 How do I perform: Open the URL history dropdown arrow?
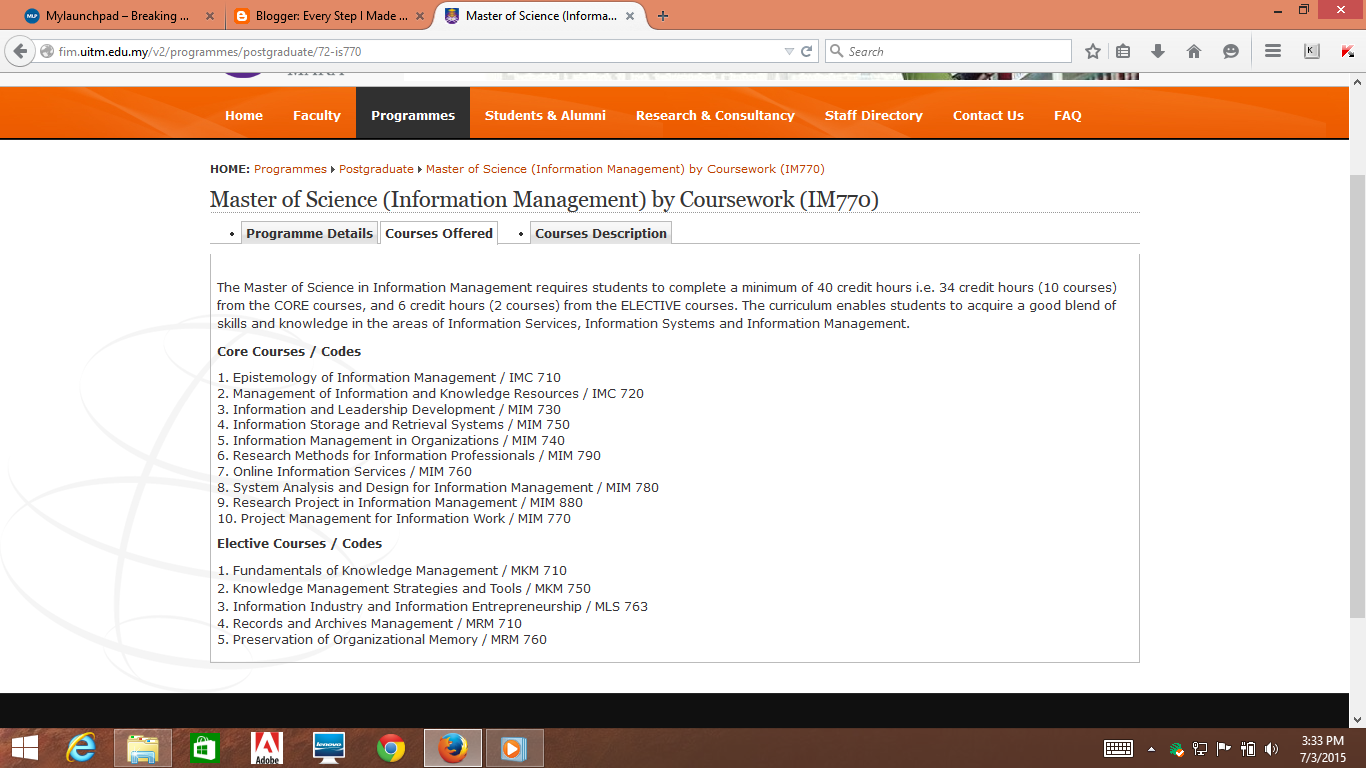click(x=790, y=52)
